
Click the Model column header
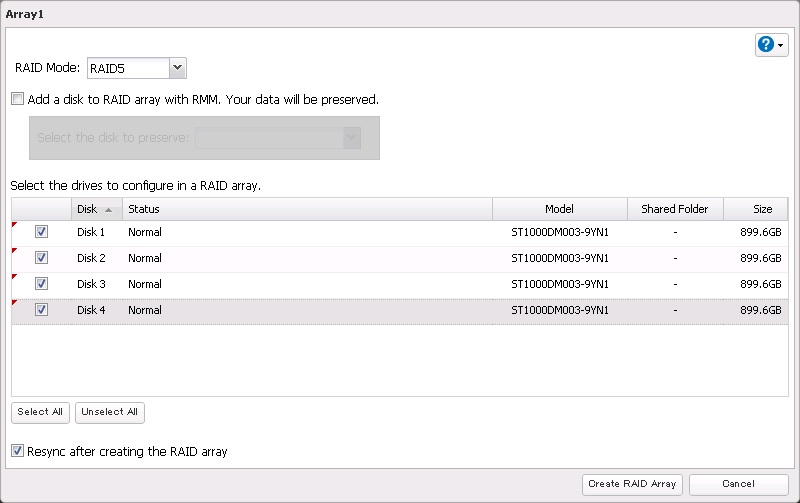559,210
